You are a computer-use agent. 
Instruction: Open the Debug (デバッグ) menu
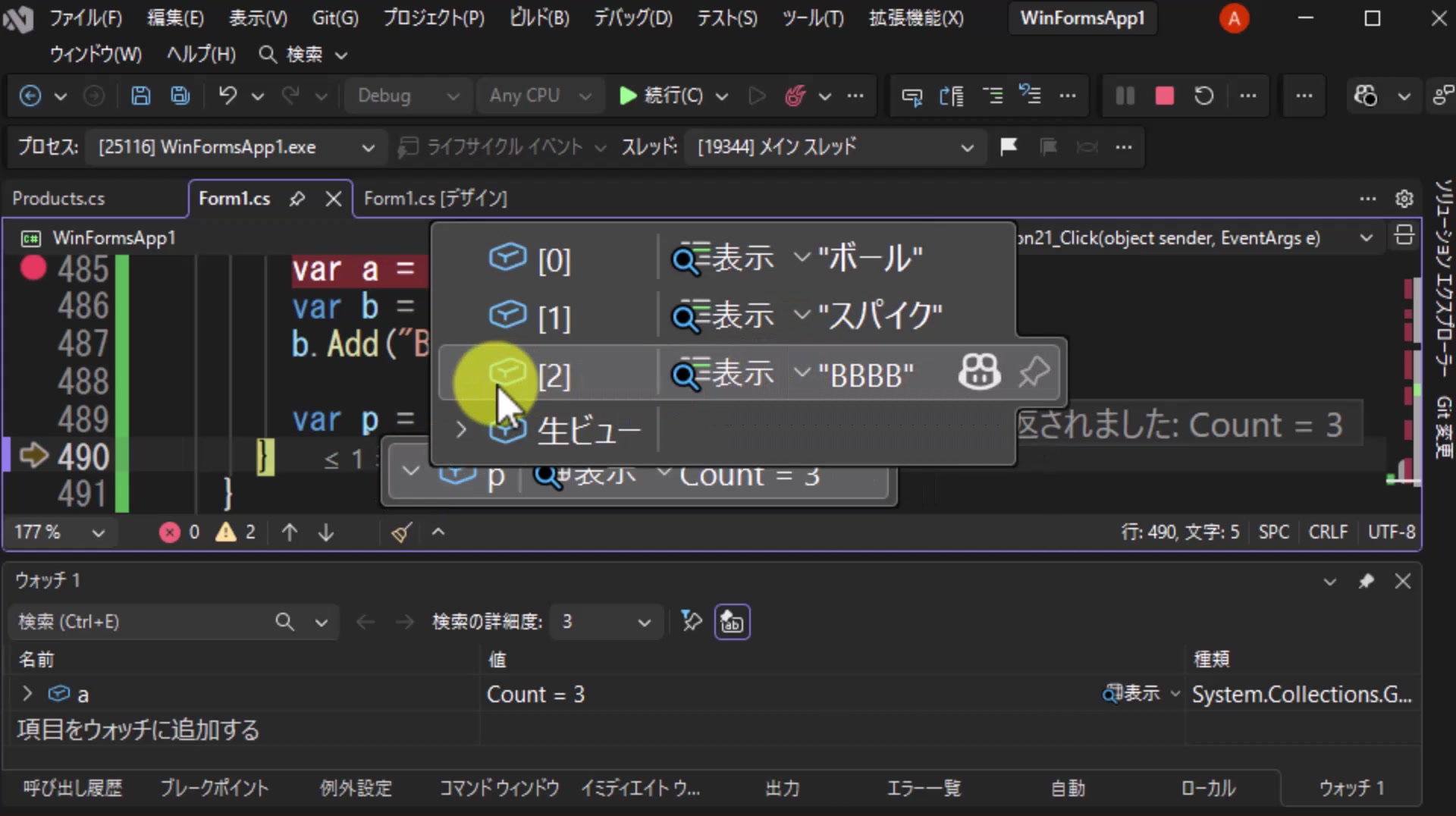632,18
